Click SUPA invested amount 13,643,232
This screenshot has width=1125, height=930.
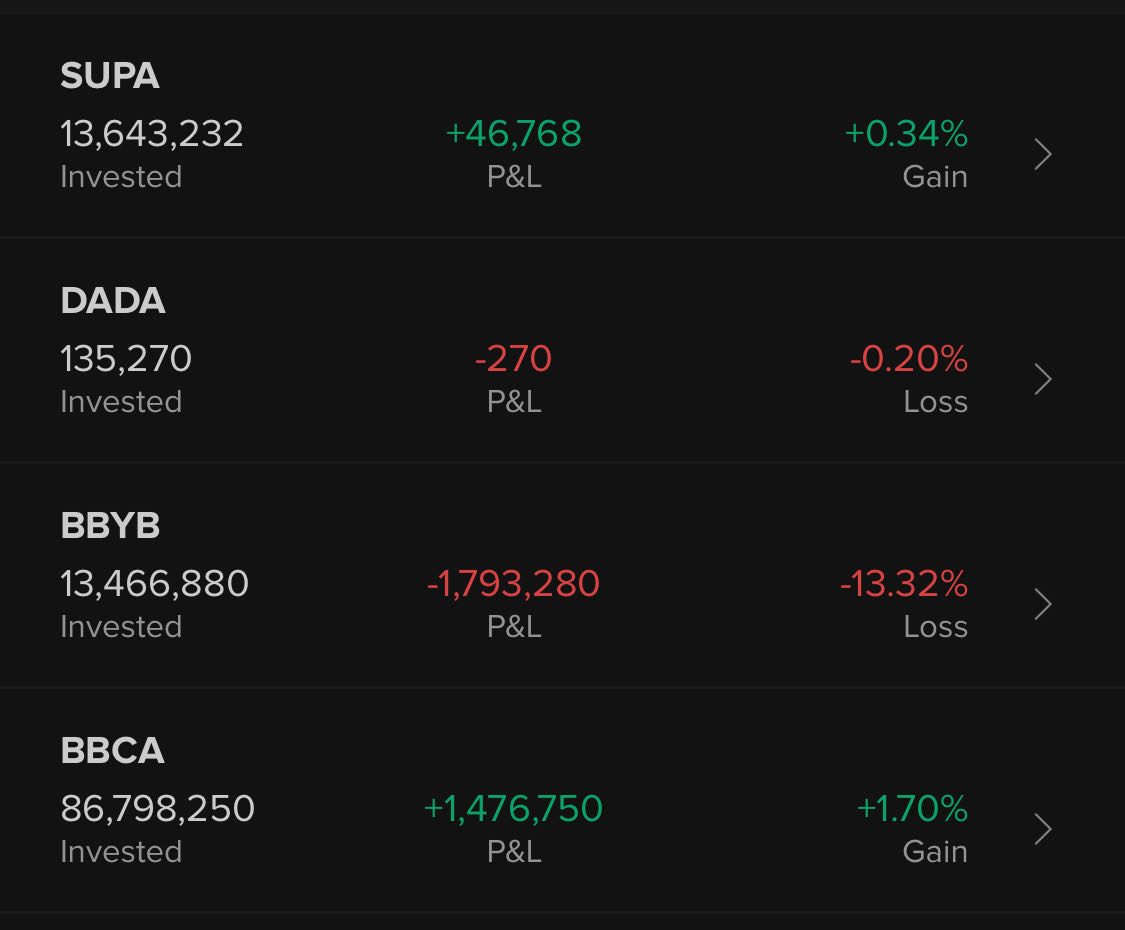tap(152, 134)
